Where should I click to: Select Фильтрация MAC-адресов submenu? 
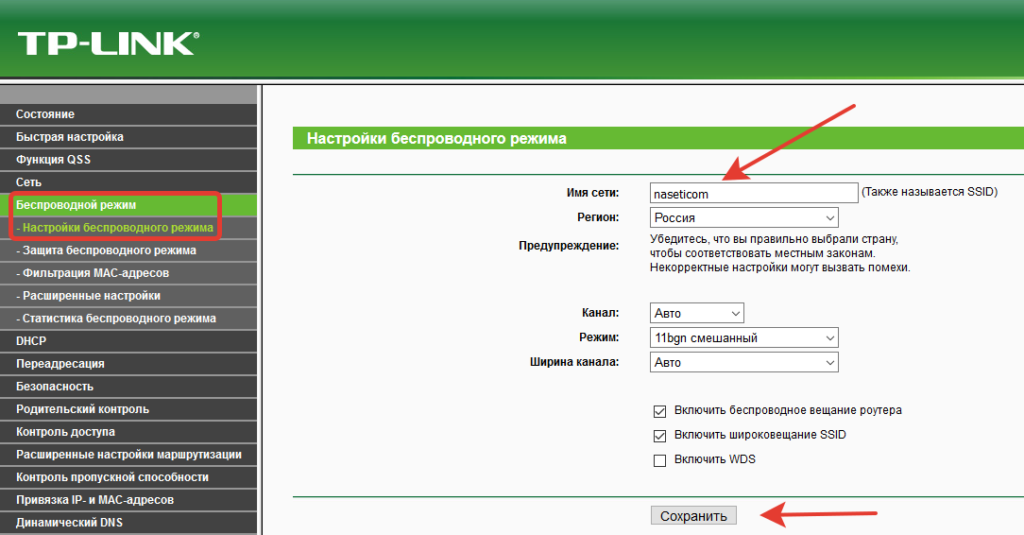coord(94,273)
